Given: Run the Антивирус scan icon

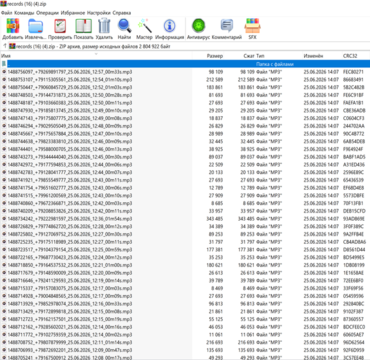Looking at the screenshot, I should (x=198, y=26).
